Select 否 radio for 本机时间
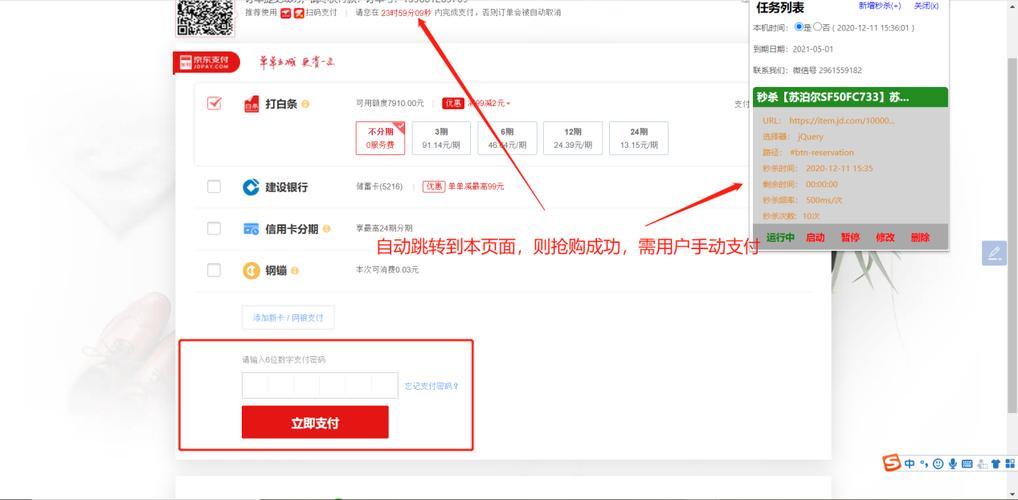The image size is (1018, 500). pos(817,27)
